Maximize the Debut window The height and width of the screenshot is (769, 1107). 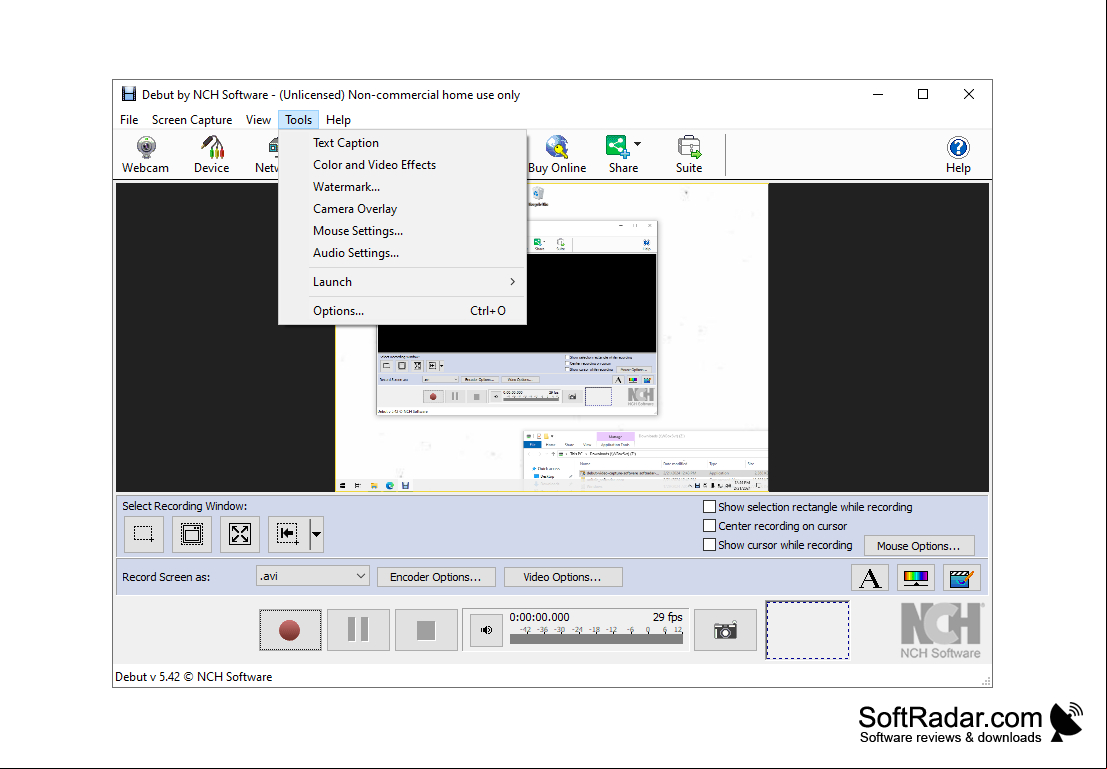(x=923, y=94)
